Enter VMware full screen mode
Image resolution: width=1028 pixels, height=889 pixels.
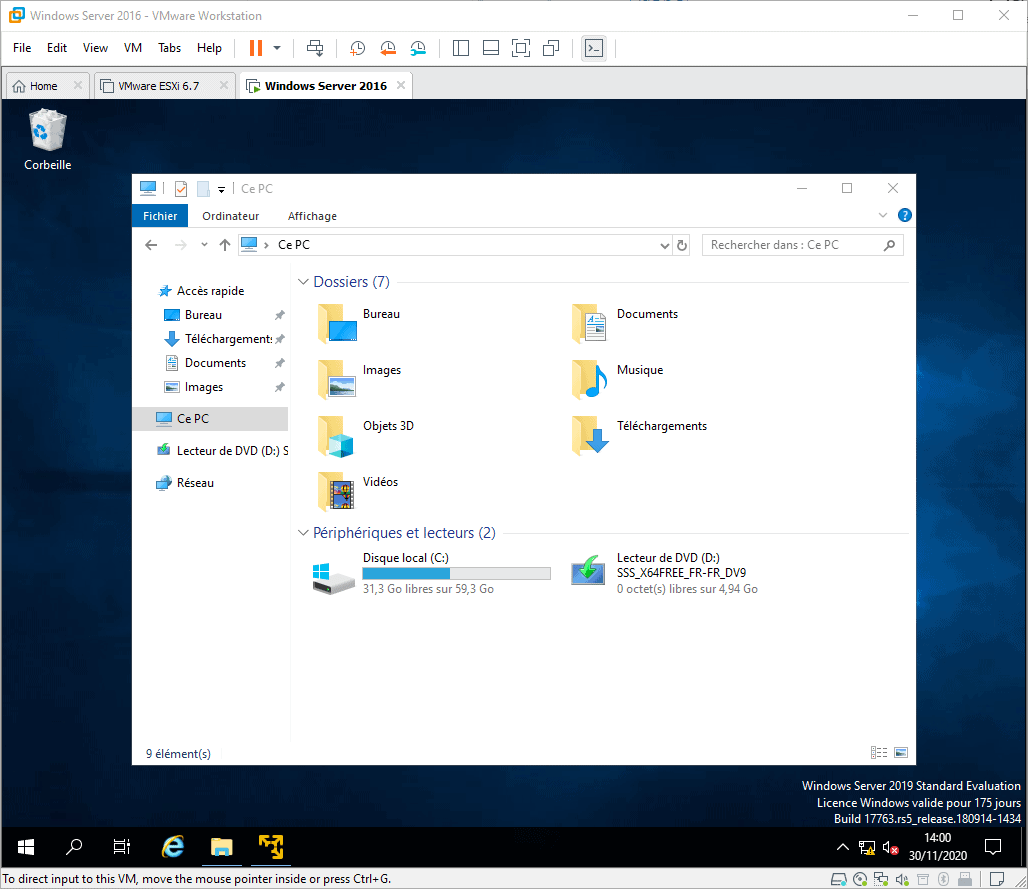tap(521, 48)
